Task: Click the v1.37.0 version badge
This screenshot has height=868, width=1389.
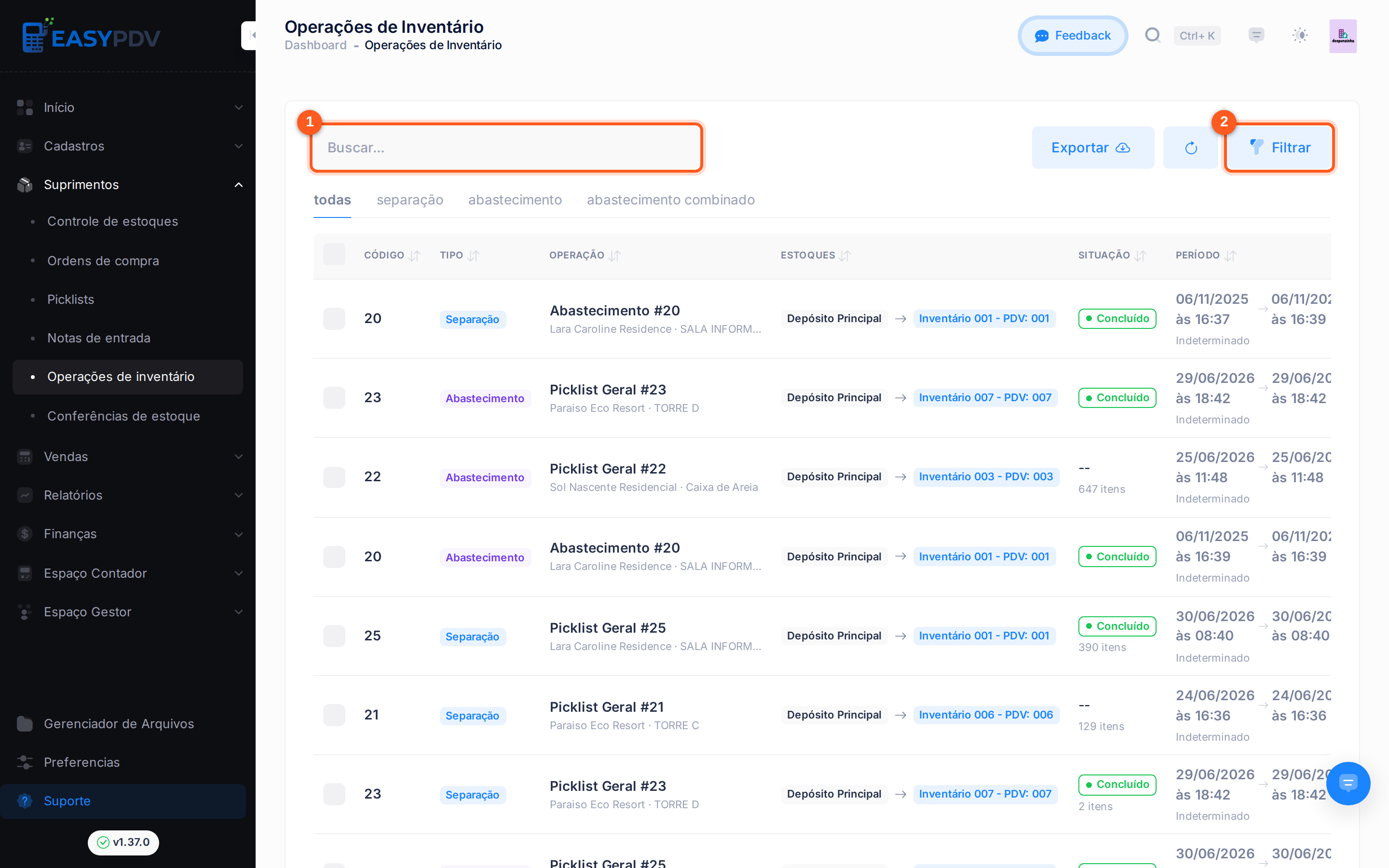Action: 123,842
